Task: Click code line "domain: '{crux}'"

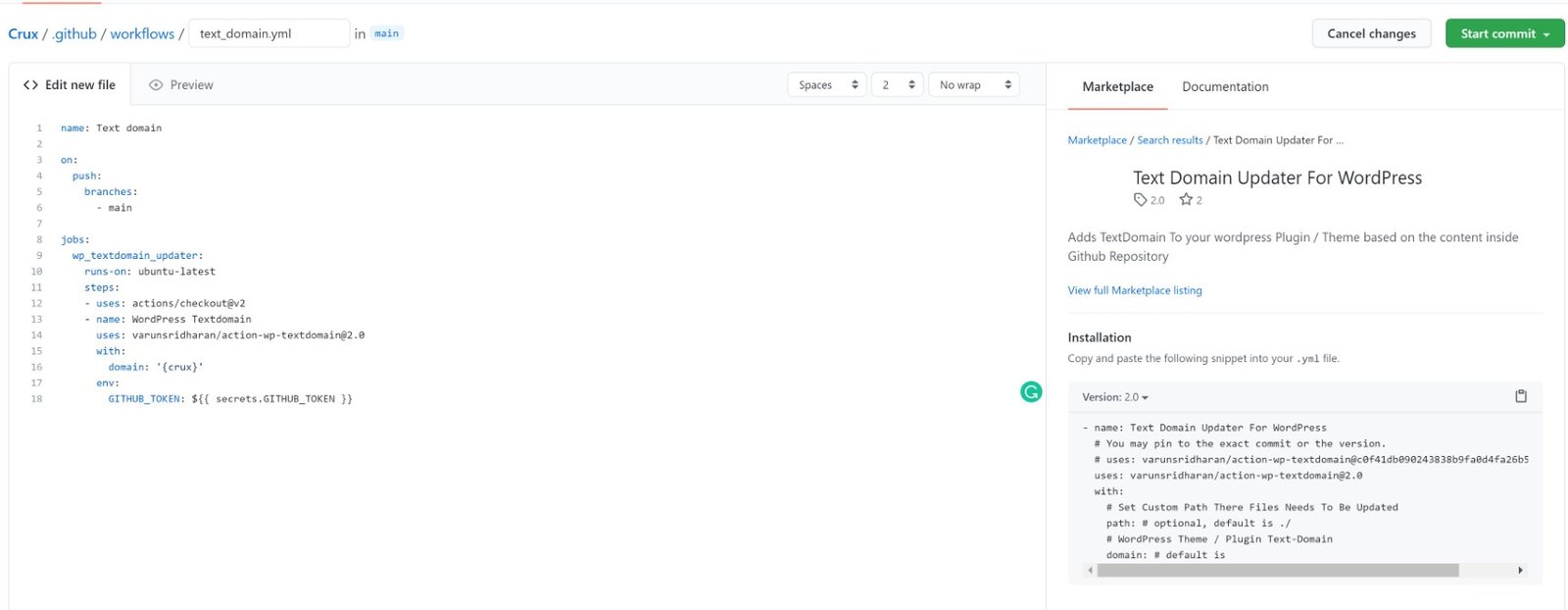Action: [156, 368]
